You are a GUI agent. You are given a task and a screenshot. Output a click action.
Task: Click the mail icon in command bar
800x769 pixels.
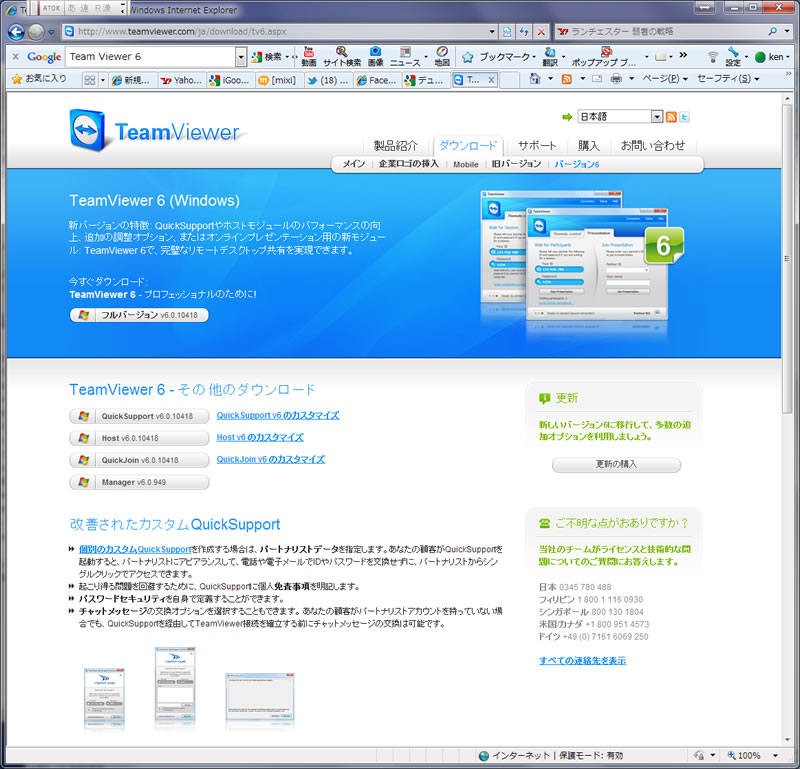597,79
